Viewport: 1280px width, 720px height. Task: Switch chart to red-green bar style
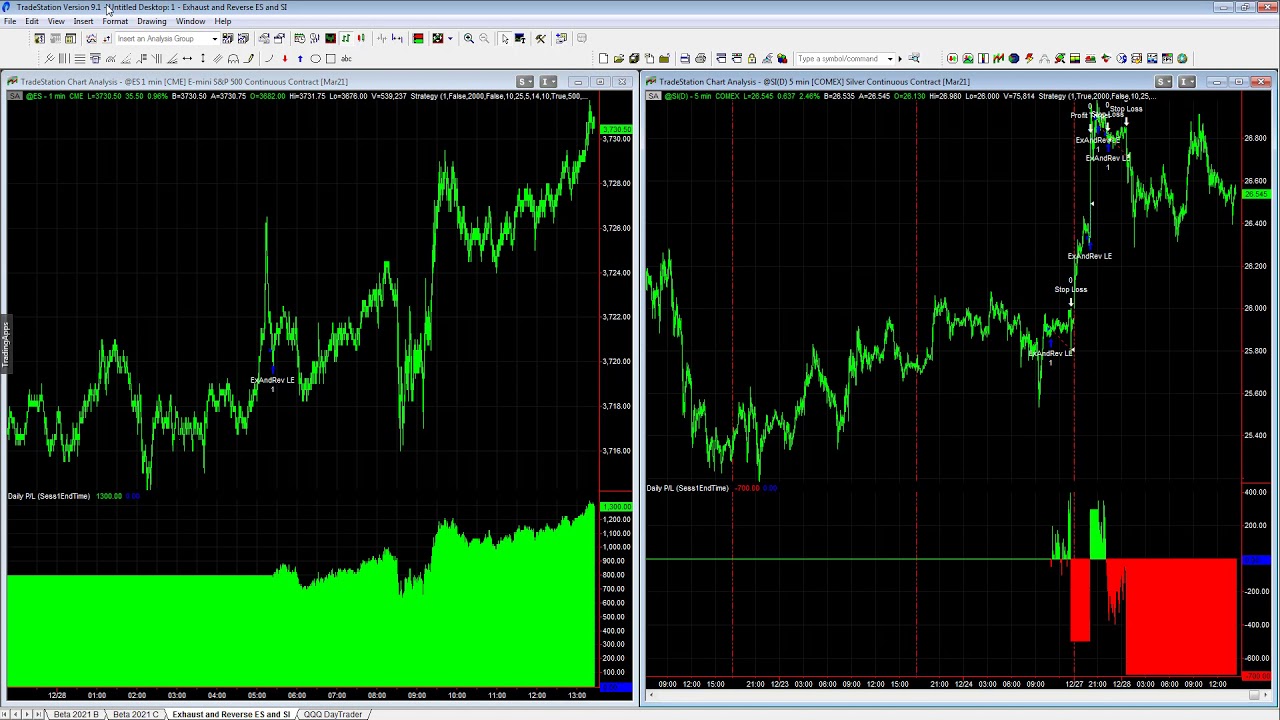(361, 38)
